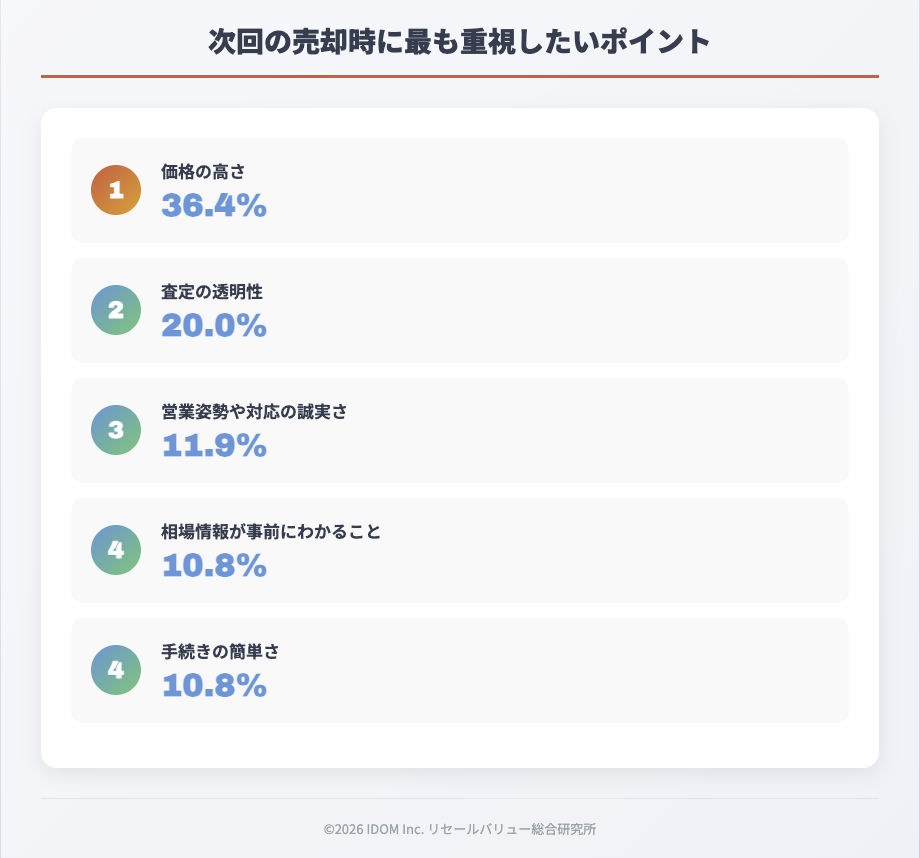Click the 10.8% value under 手続きの簡単さ
Image resolution: width=920 pixels, height=858 pixels.
pos(214,685)
